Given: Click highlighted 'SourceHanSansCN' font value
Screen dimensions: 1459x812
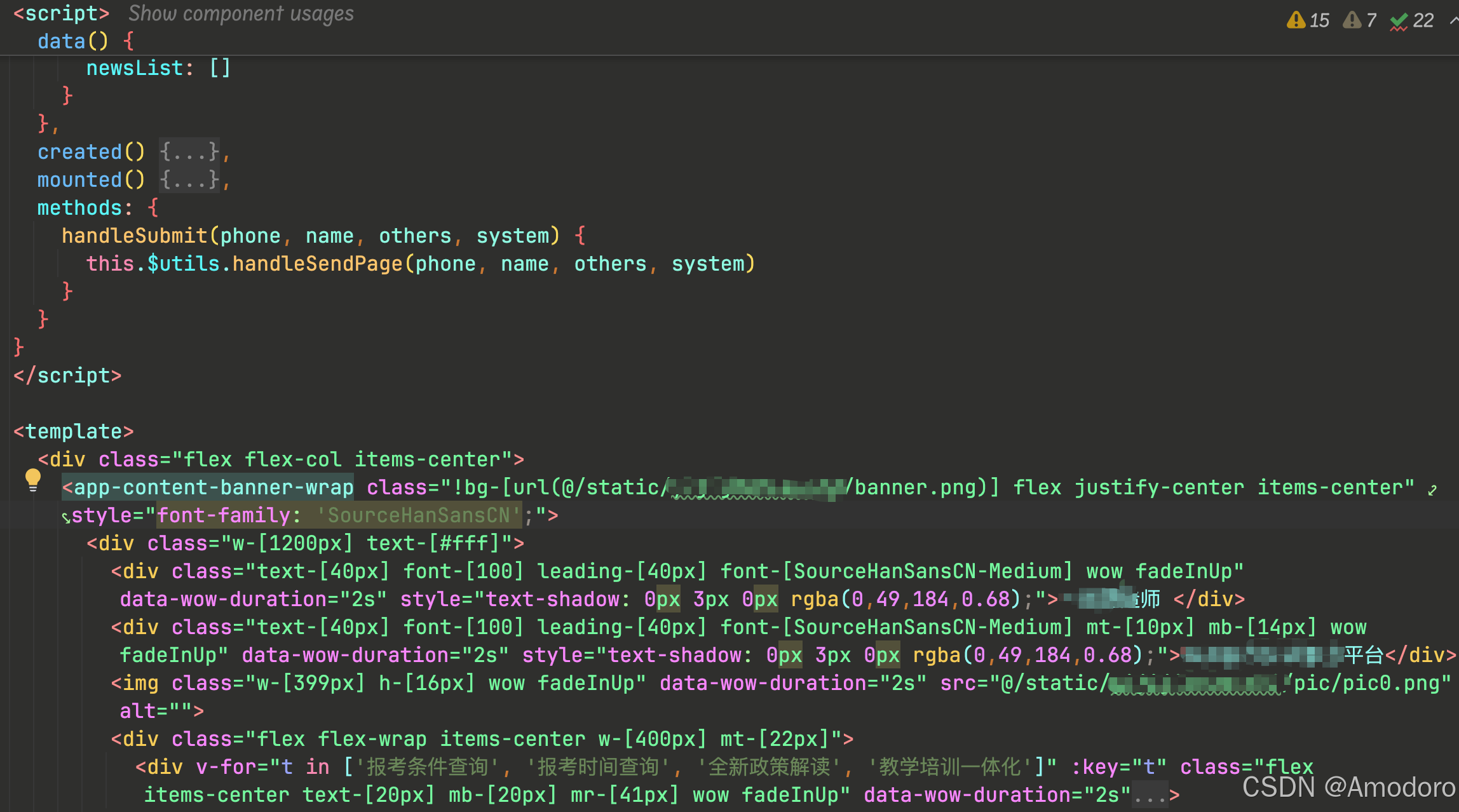Looking at the screenshot, I should (x=419, y=515).
